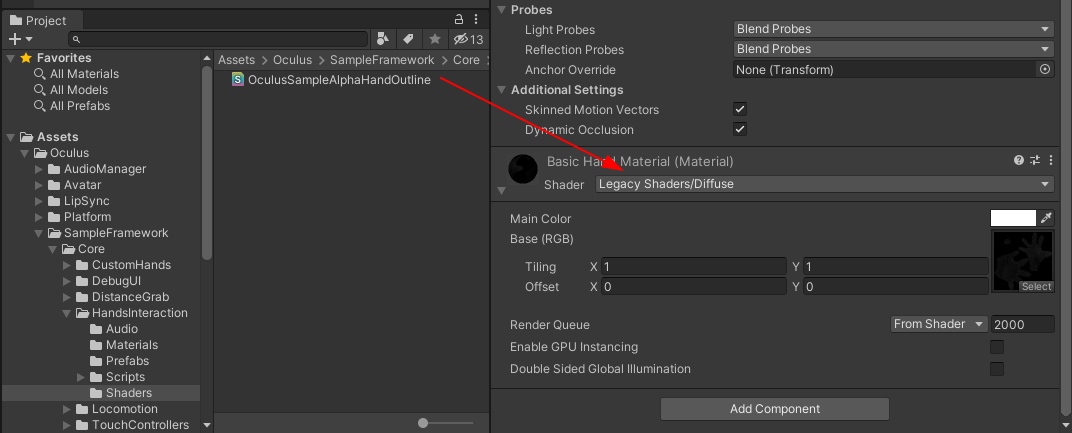The height and width of the screenshot is (433, 1072).
Task: Click the Anchor Override object picker icon
Action: coord(1045,70)
